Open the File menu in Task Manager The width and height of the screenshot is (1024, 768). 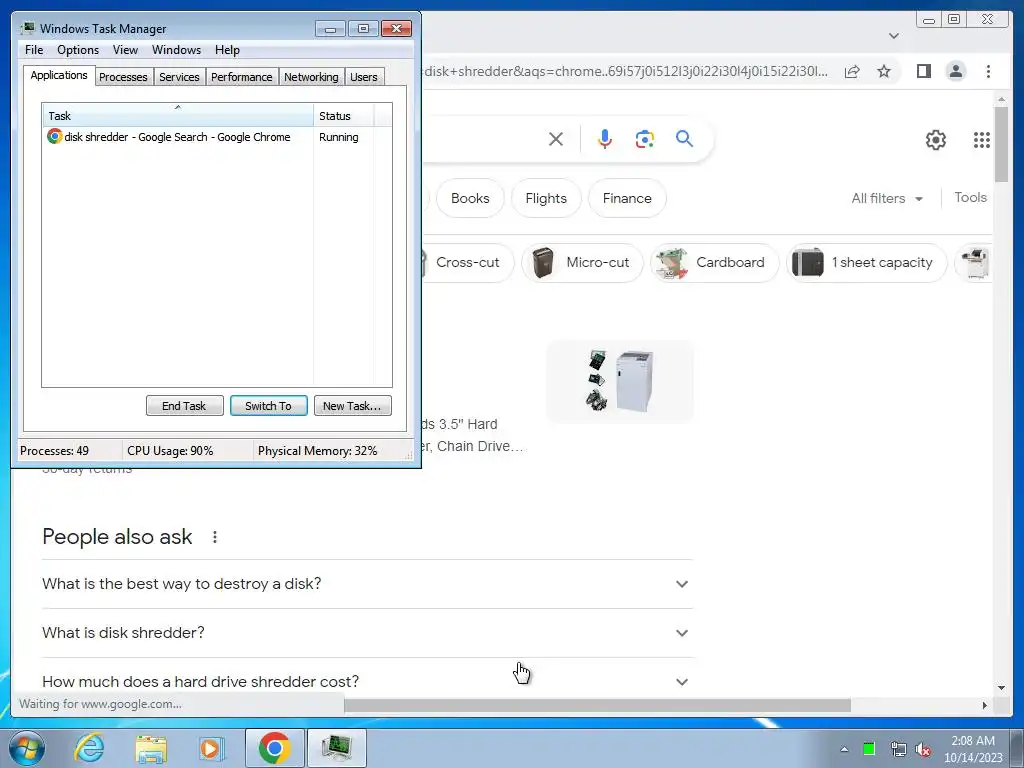click(x=34, y=50)
